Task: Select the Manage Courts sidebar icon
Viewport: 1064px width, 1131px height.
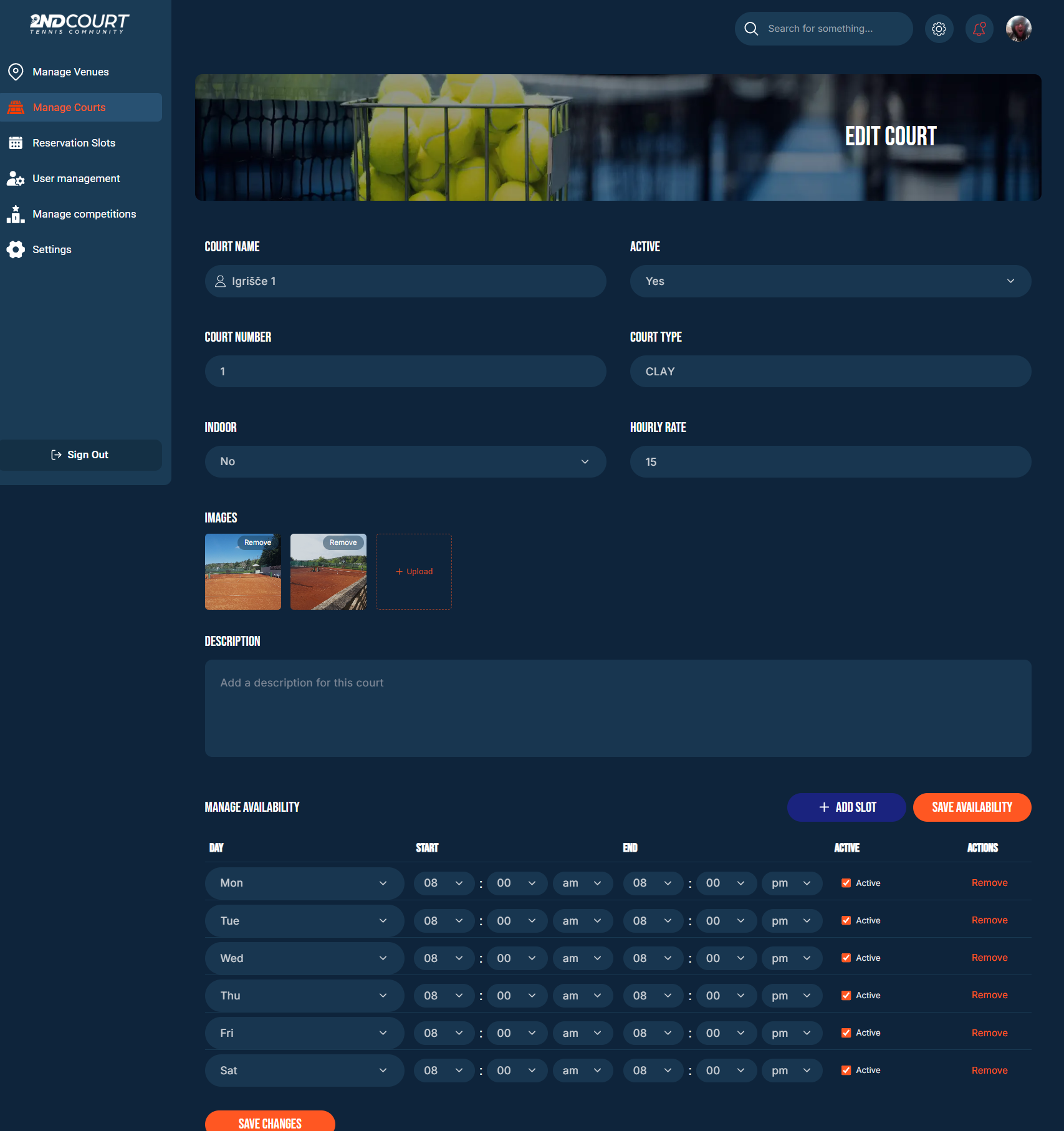Action: coord(16,107)
